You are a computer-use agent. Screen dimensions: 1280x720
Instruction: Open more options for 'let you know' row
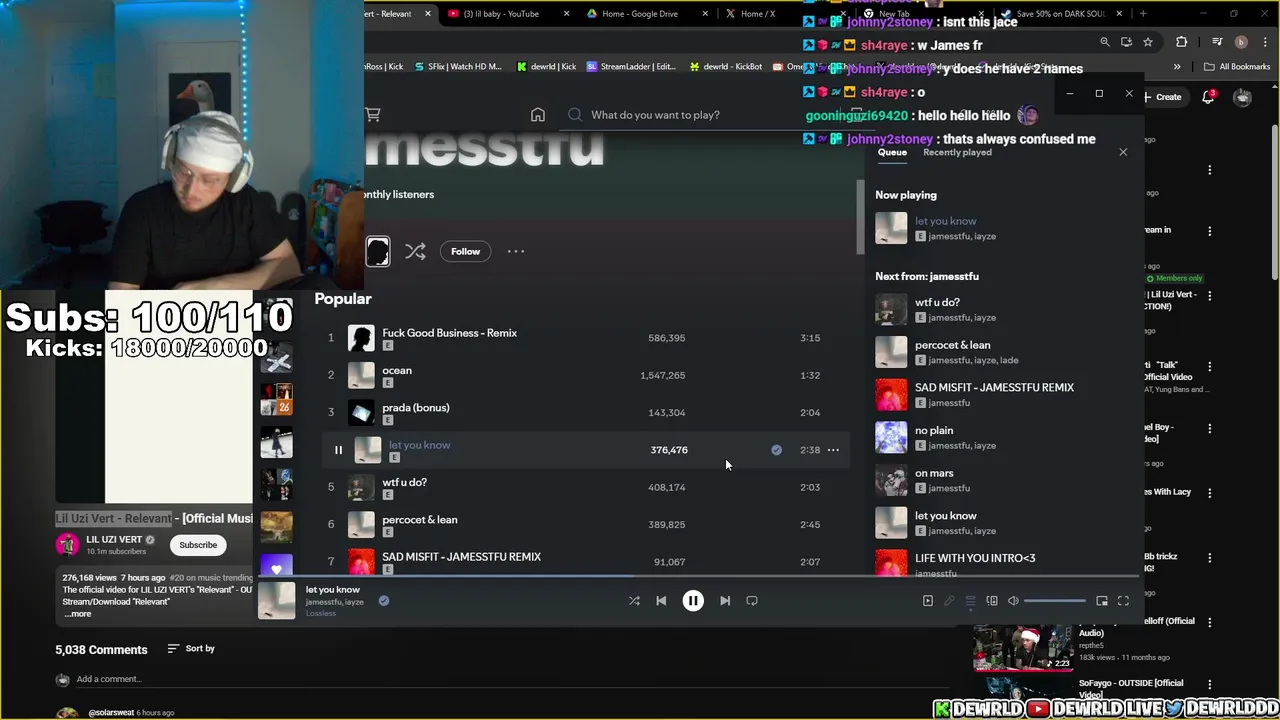click(833, 450)
